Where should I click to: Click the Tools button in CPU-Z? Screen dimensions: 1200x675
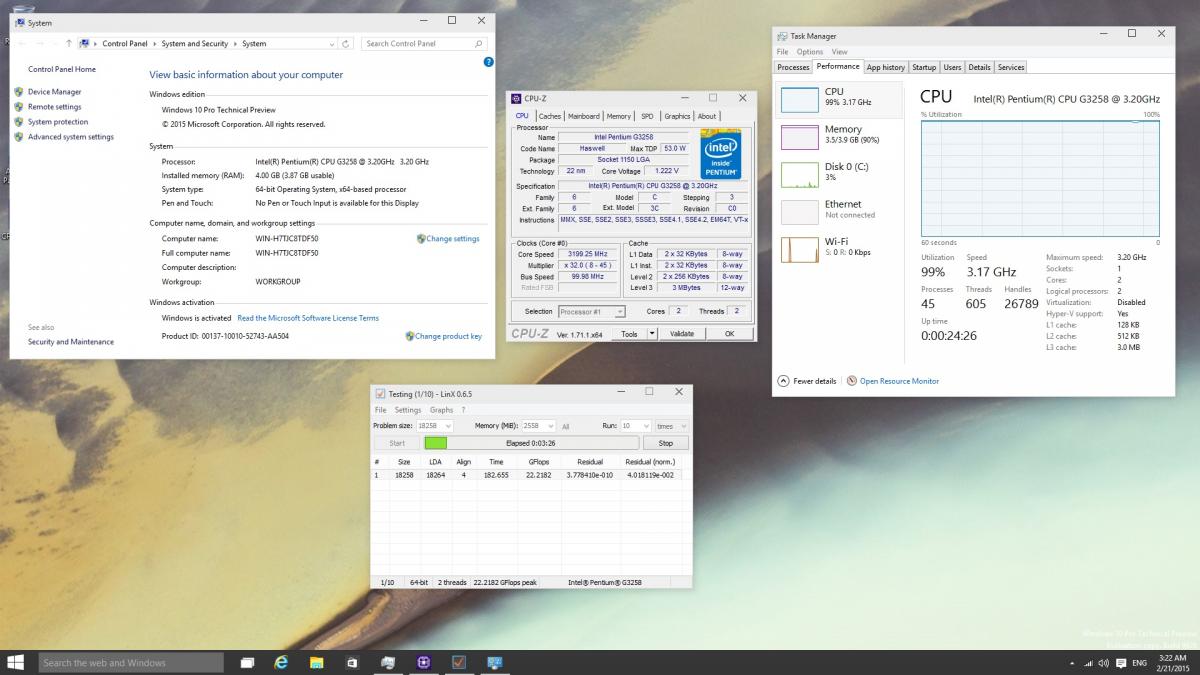(x=628, y=334)
